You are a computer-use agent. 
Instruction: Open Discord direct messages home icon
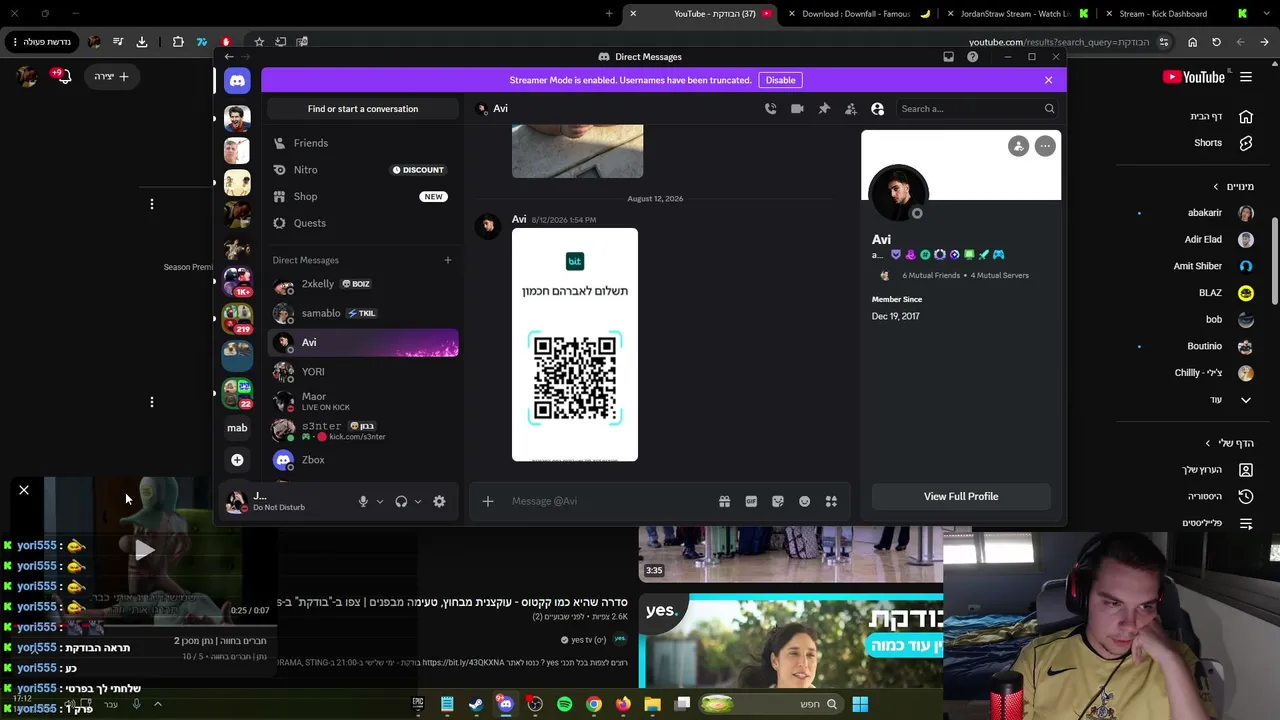click(x=237, y=81)
